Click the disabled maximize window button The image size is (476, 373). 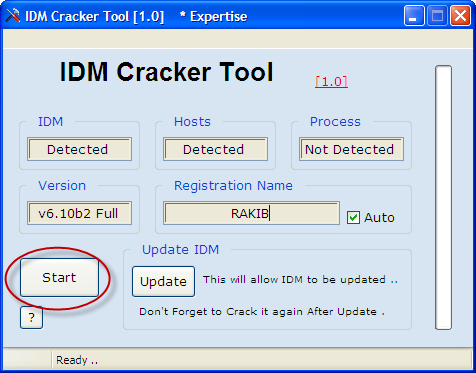[437, 16]
